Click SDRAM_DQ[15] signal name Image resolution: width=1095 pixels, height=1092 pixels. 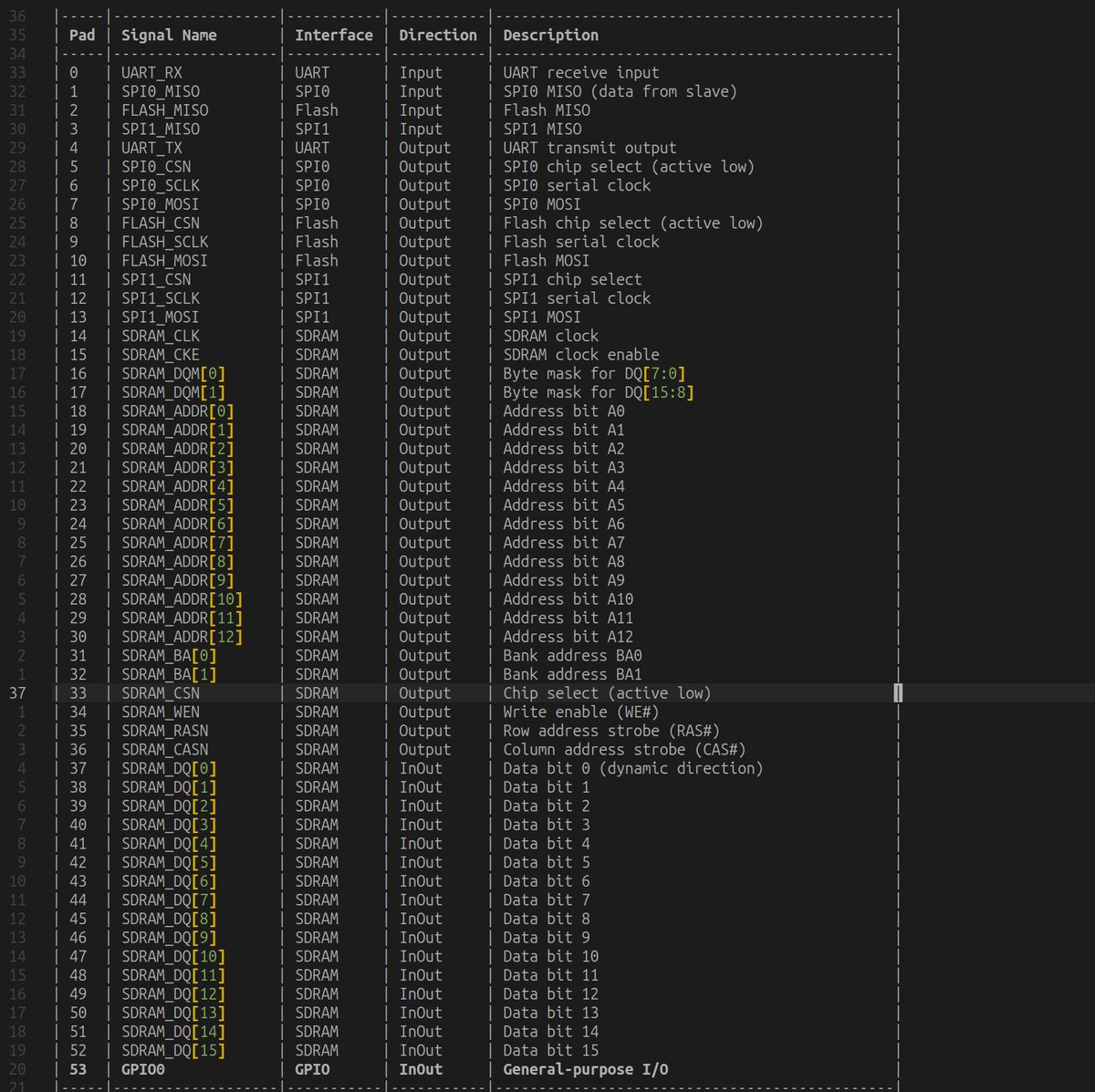tap(173, 1050)
